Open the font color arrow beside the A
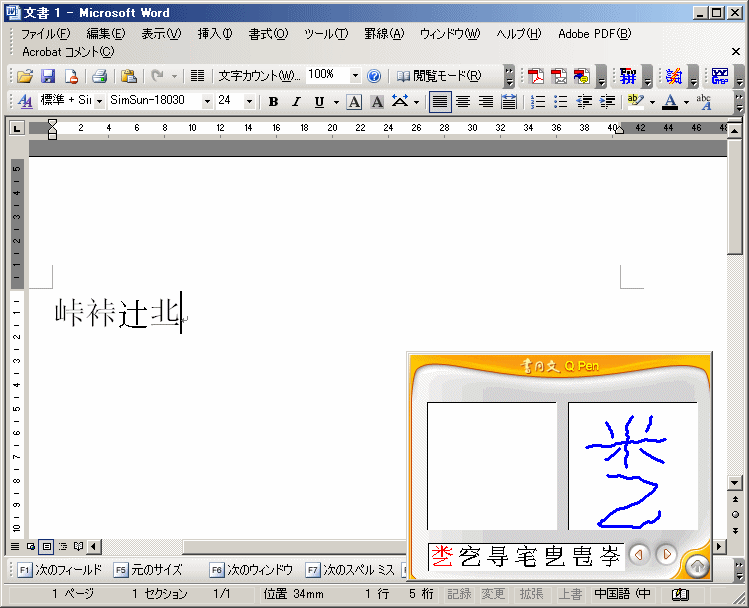Screen dimensions: 749x608 tap(686, 102)
